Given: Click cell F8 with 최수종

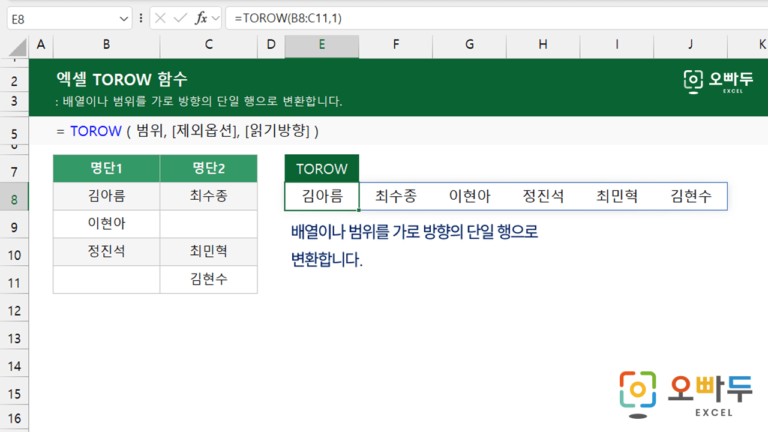Looking at the screenshot, I should (x=396, y=196).
